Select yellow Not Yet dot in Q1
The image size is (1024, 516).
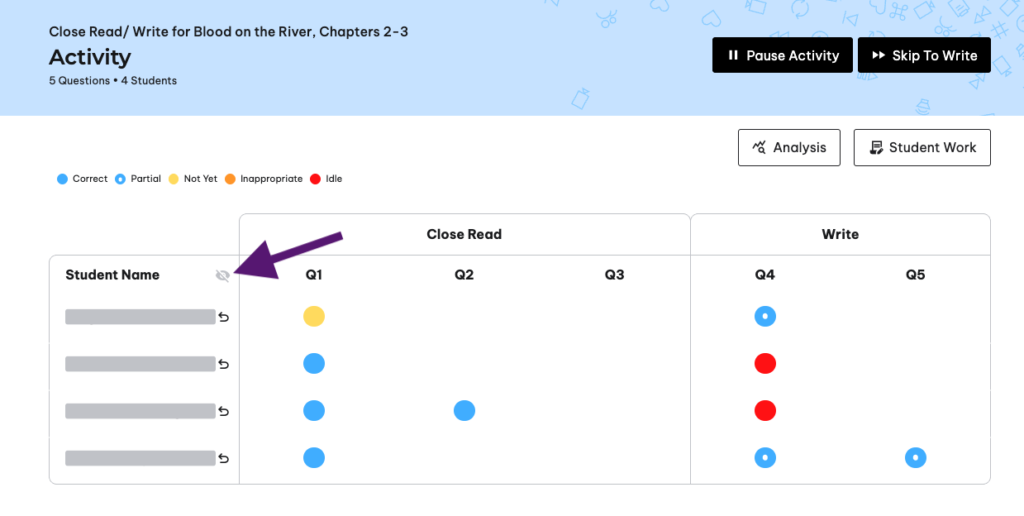pos(314,316)
